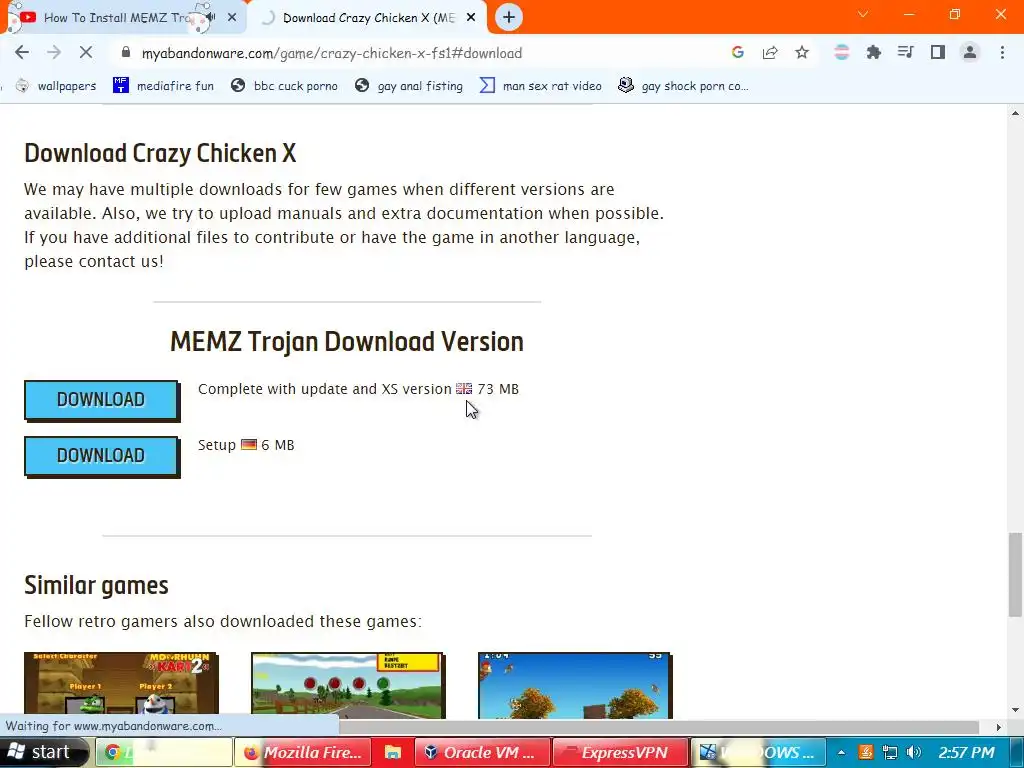Bookmark this page with the star
The width and height of the screenshot is (1024, 768).
[802, 53]
